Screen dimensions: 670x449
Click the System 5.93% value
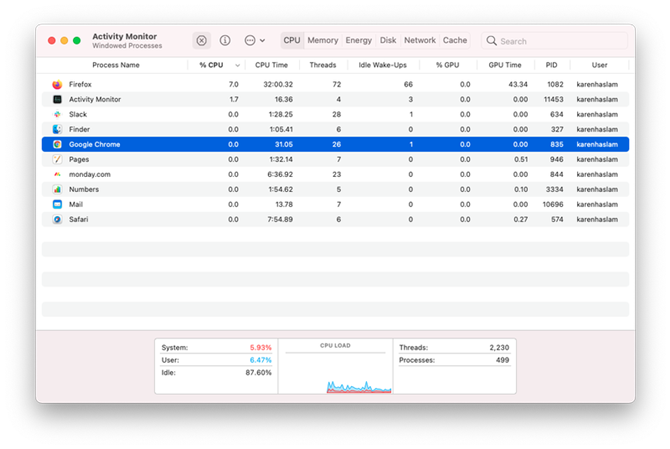click(260, 348)
